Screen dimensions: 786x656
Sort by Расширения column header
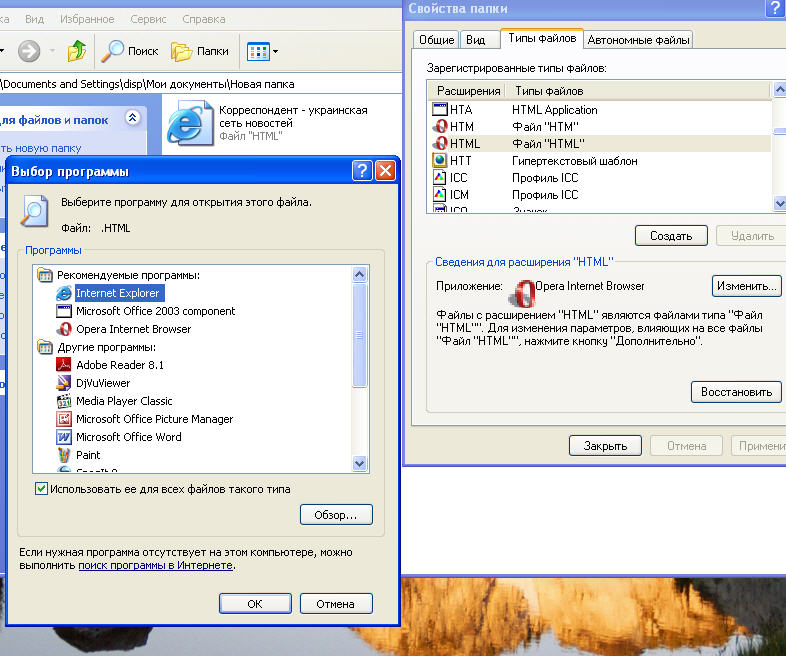point(468,91)
